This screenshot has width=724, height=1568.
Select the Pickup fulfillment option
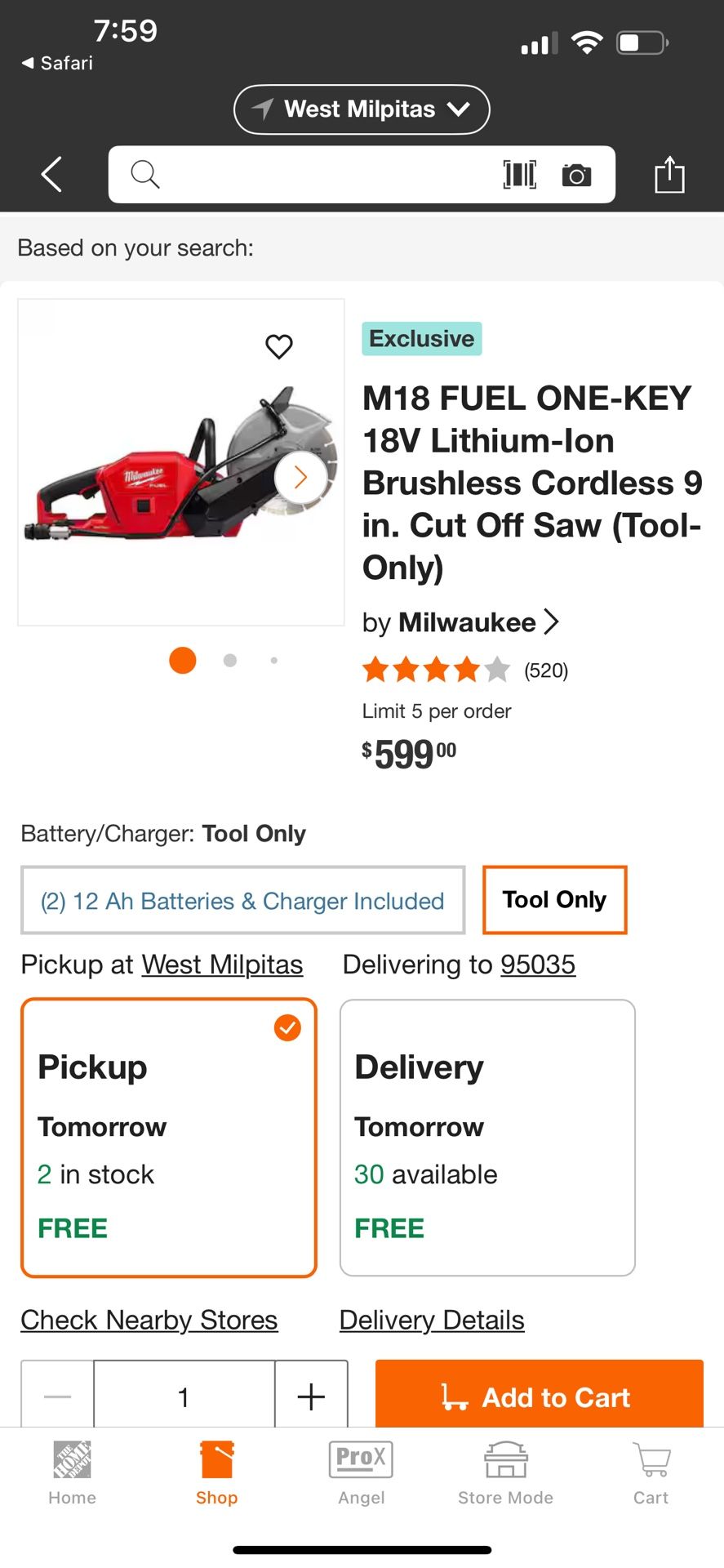coord(169,1137)
